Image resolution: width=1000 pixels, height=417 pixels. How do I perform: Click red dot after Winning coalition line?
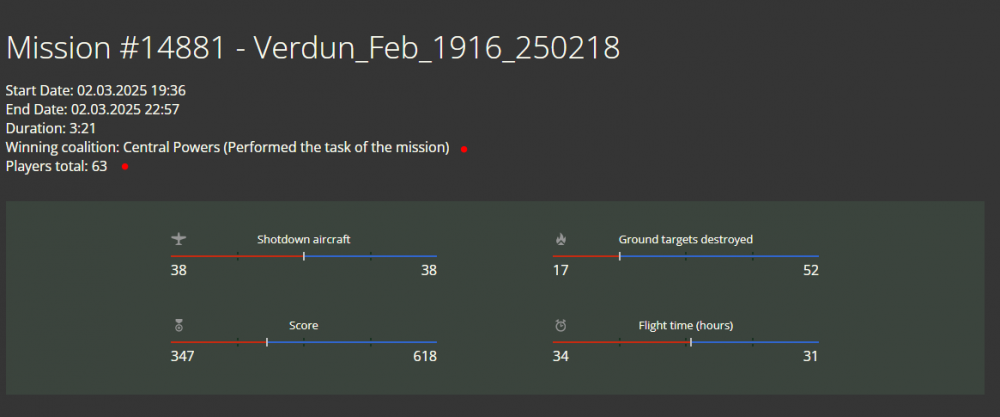(464, 149)
